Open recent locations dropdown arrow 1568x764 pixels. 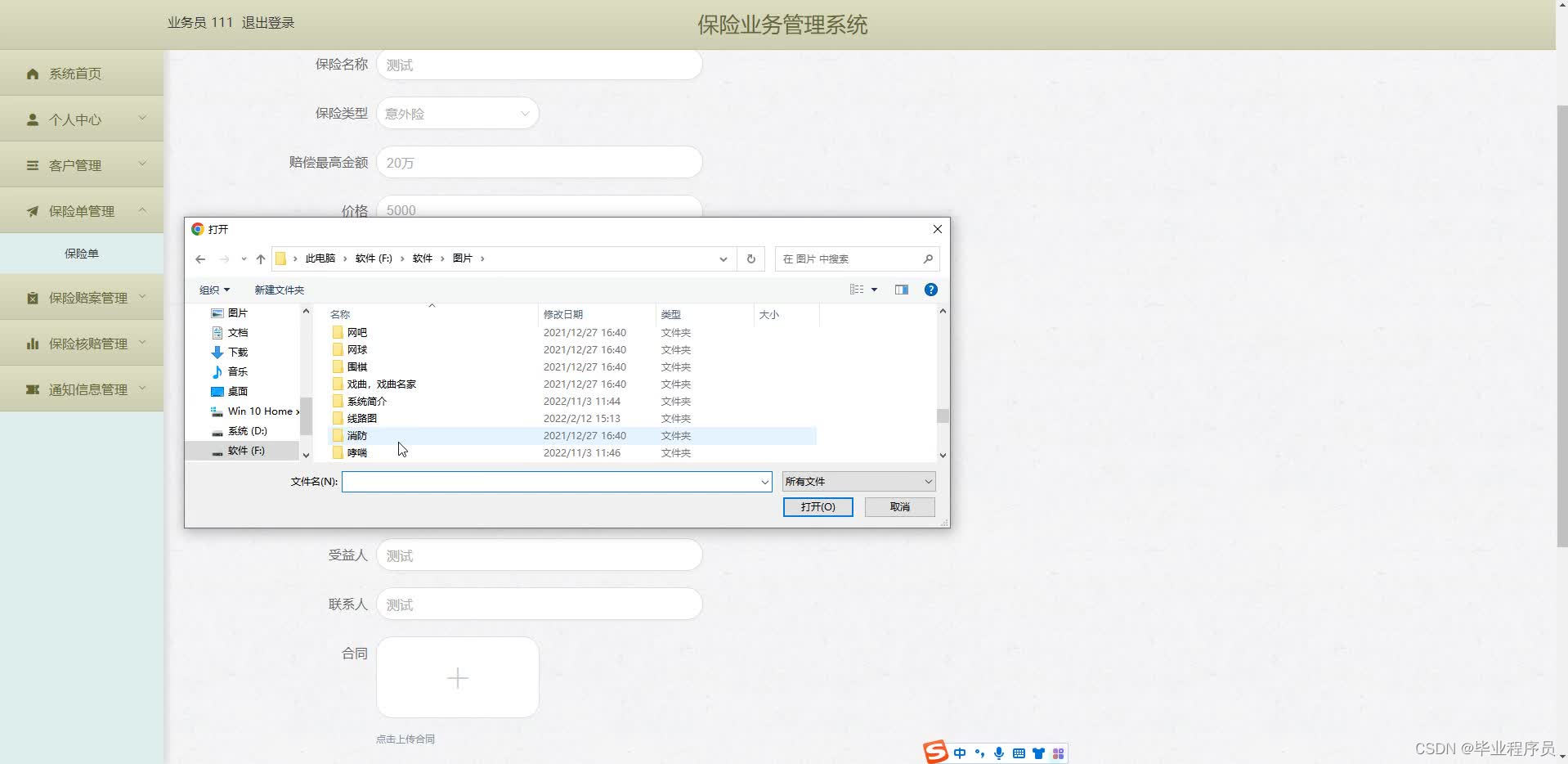coord(244,259)
